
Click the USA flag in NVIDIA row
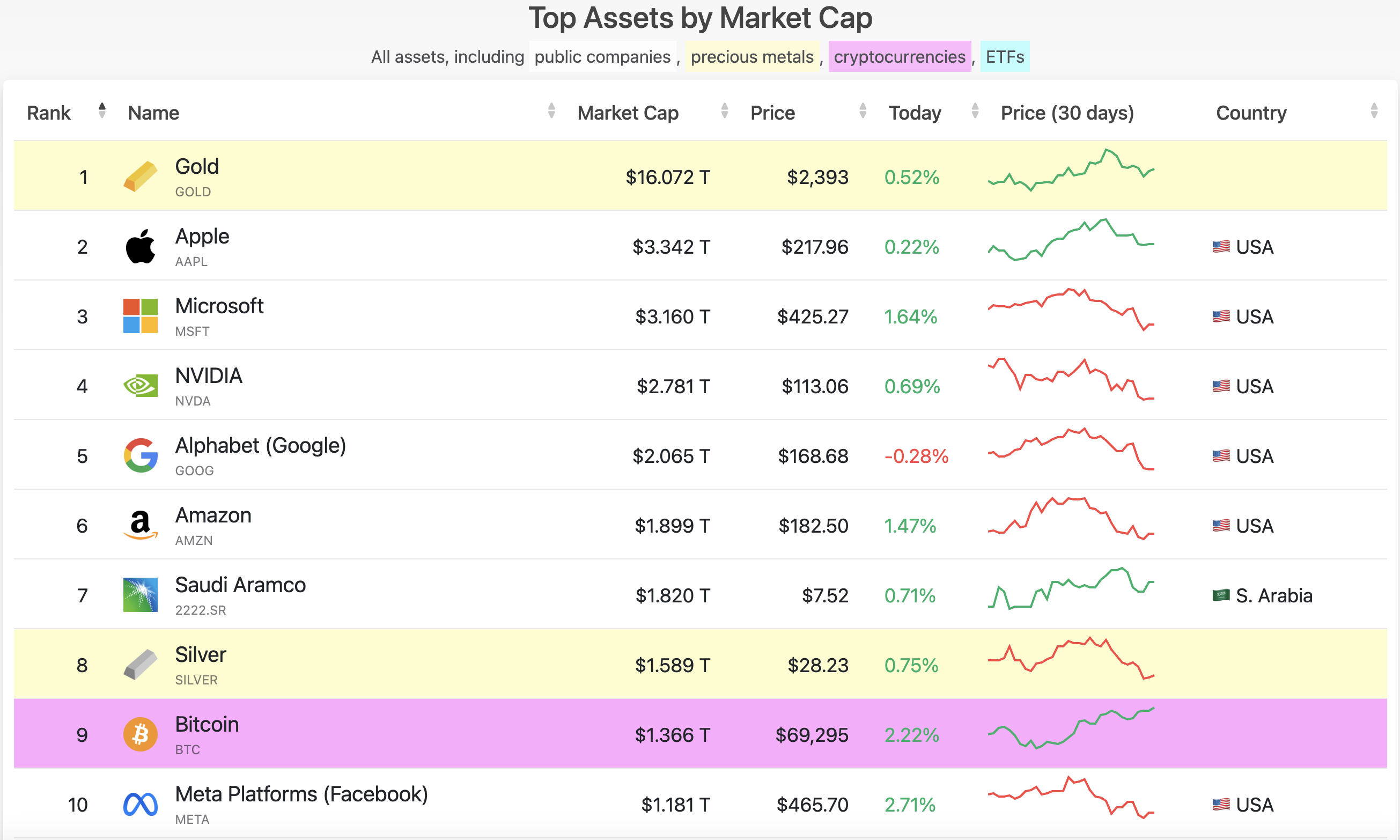point(1221,386)
